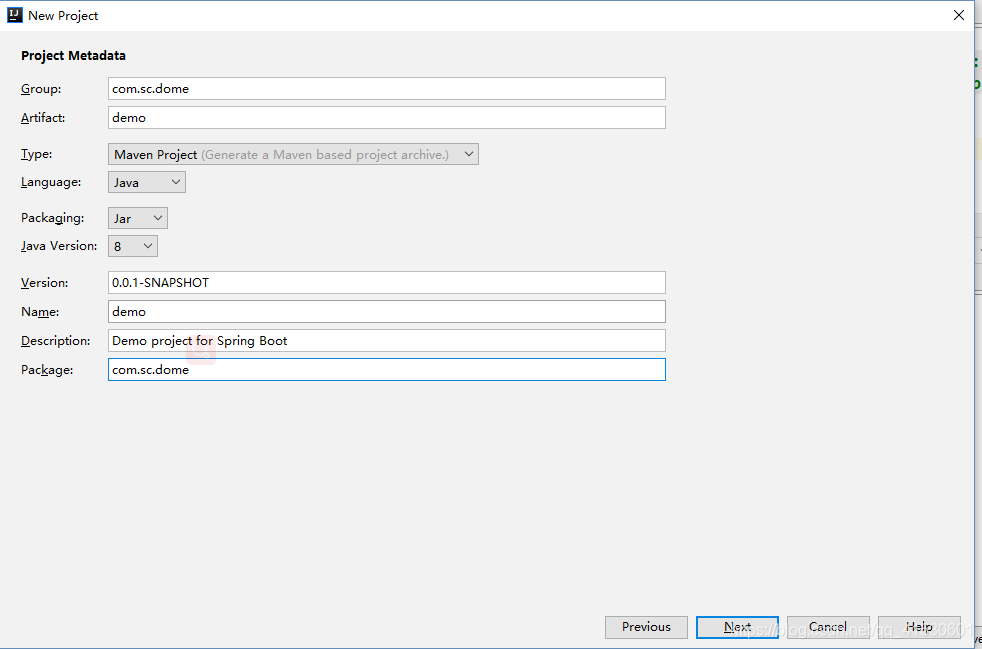The height and width of the screenshot is (649, 982).
Task: Click the Java Version: label
Action: (59, 246)
